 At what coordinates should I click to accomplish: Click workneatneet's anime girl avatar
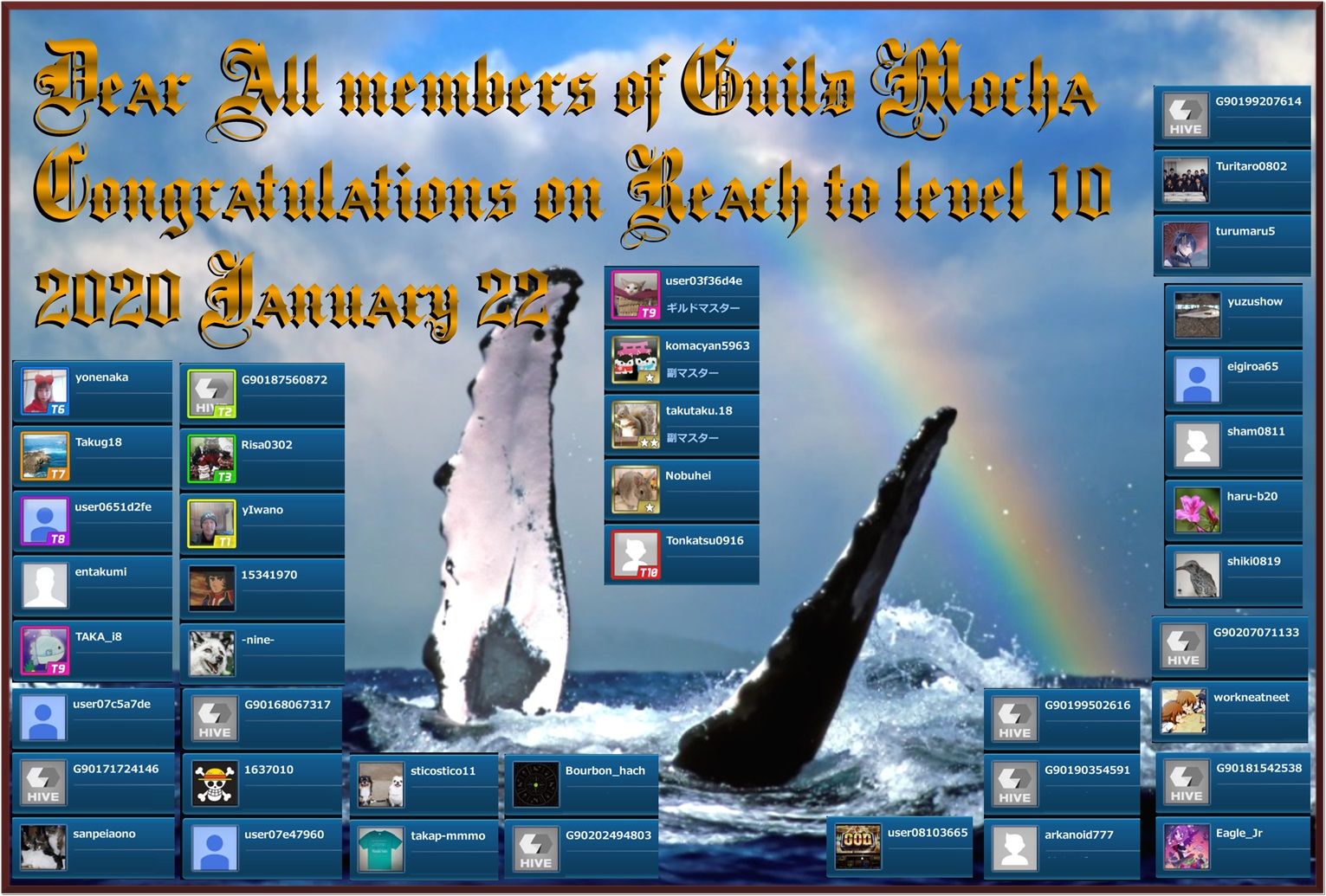point(1183,712)
